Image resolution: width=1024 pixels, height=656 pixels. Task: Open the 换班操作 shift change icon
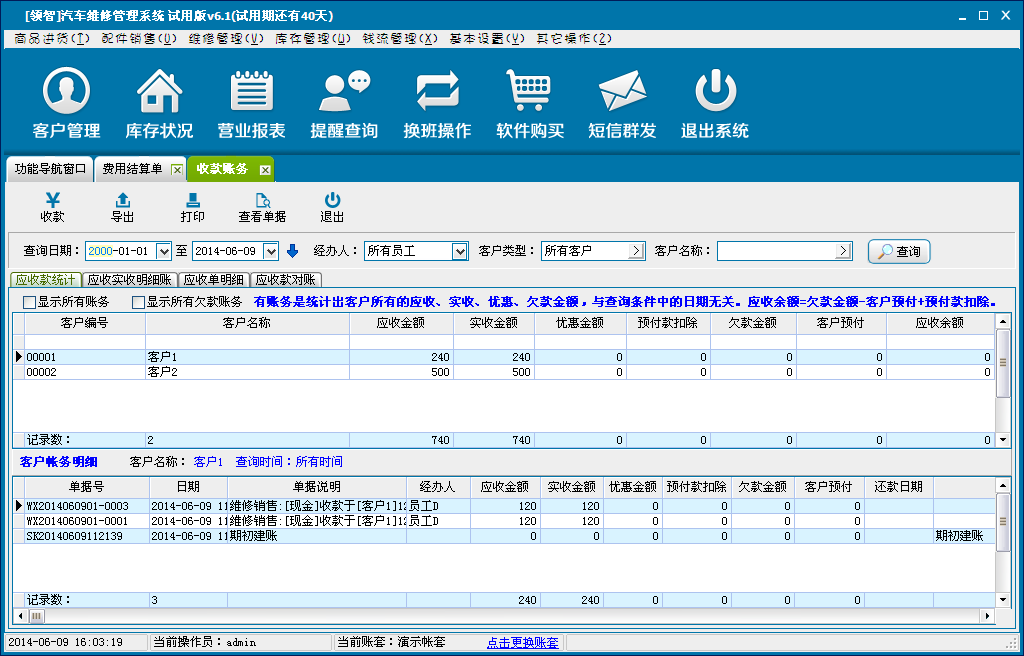pyautogui.click(x=437, y=93)
